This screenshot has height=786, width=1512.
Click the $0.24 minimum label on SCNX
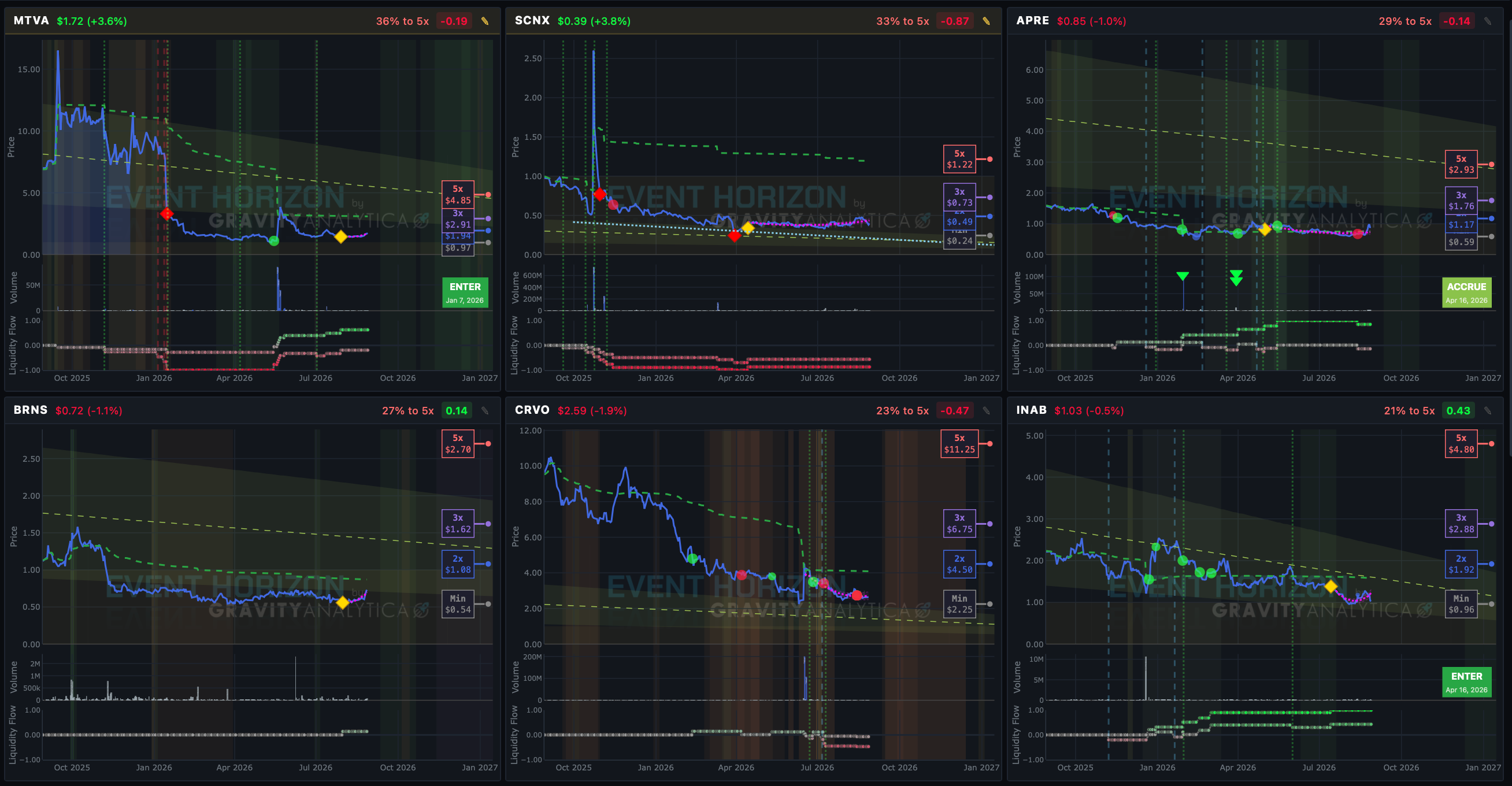tap(959, 240)
